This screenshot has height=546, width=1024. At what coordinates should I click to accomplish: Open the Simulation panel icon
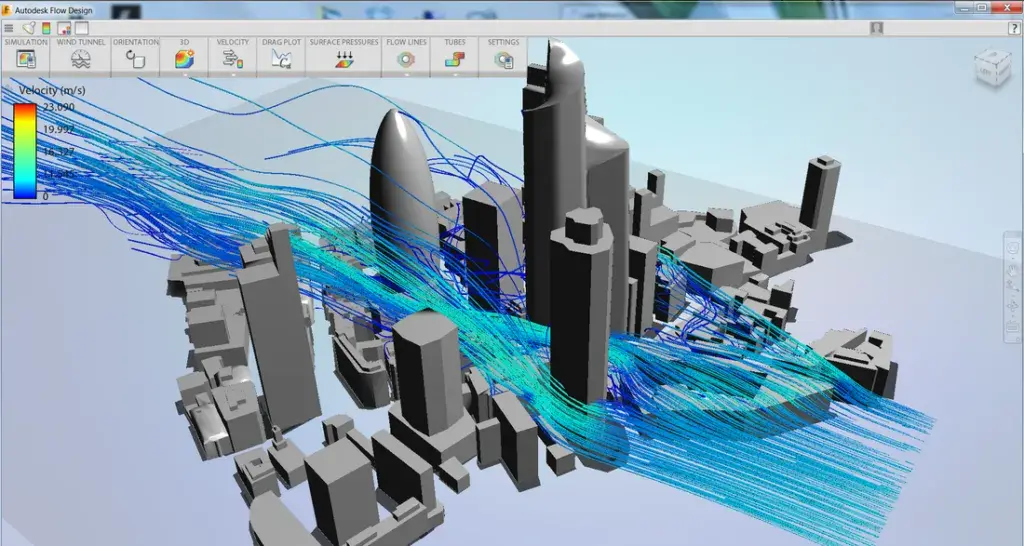pyautogui.click(x=26, y=59)
